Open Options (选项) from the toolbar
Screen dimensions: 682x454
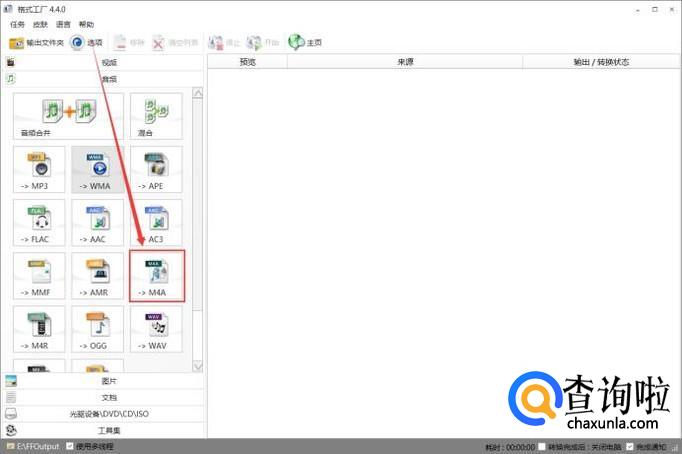click(x=87, y=43)
